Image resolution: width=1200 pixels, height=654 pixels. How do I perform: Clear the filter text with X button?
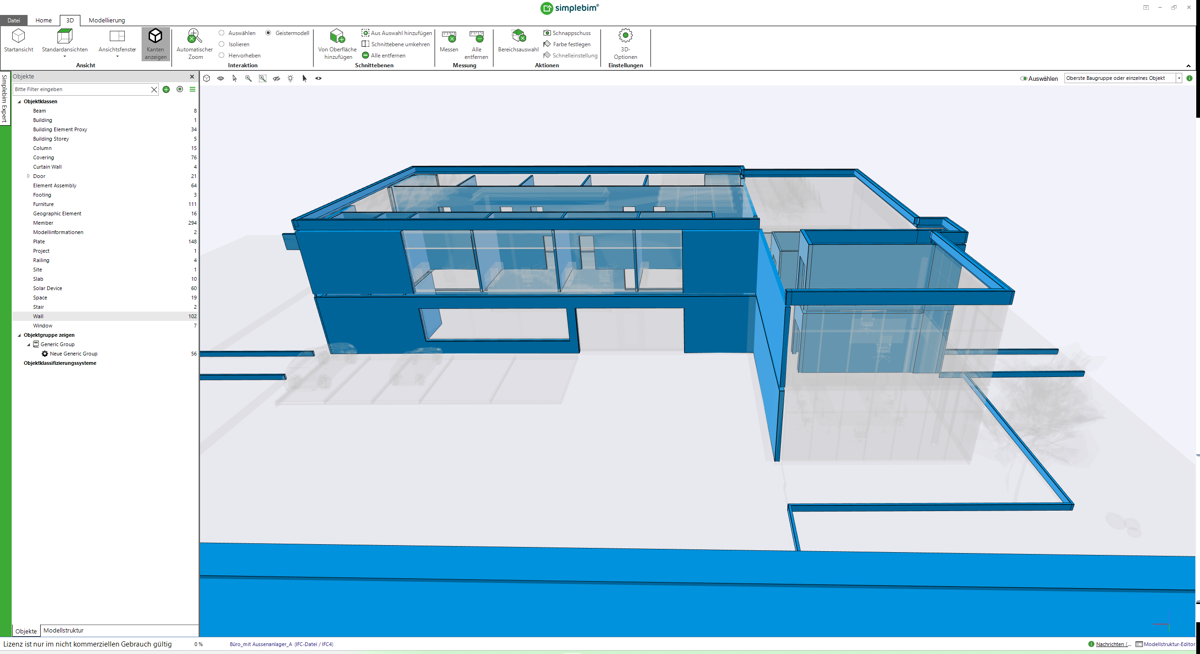point(154,89)
